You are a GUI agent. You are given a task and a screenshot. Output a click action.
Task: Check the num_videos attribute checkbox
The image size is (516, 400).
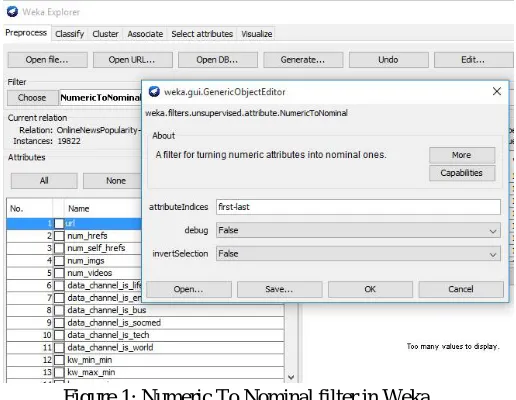click(59, 273)
